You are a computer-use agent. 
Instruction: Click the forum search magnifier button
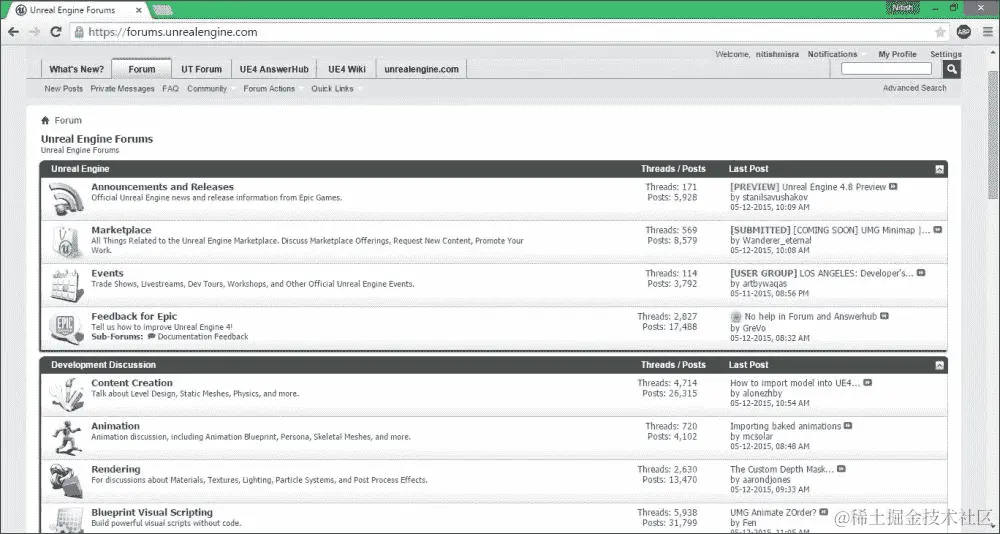point(952,69)
